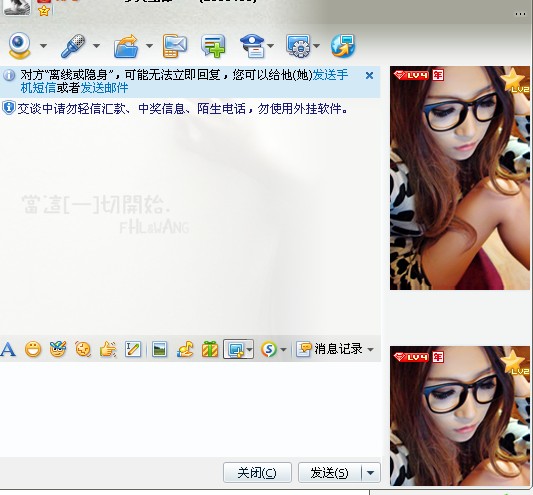The image size is (533, 495).
Task: Open the handwriting pencil input icon
Action: pyautogui.click(x=133, y=349)
